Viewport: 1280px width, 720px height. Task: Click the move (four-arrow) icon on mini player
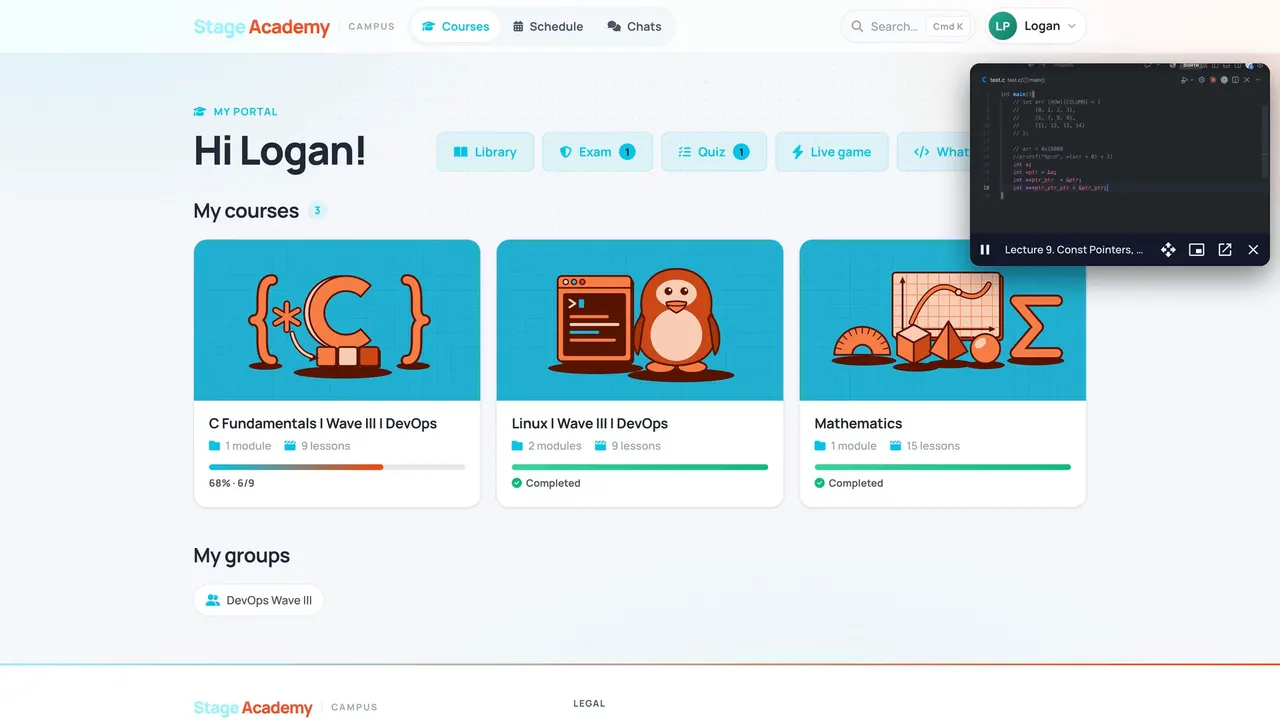pyautogui.click(x=1168, y=250)
